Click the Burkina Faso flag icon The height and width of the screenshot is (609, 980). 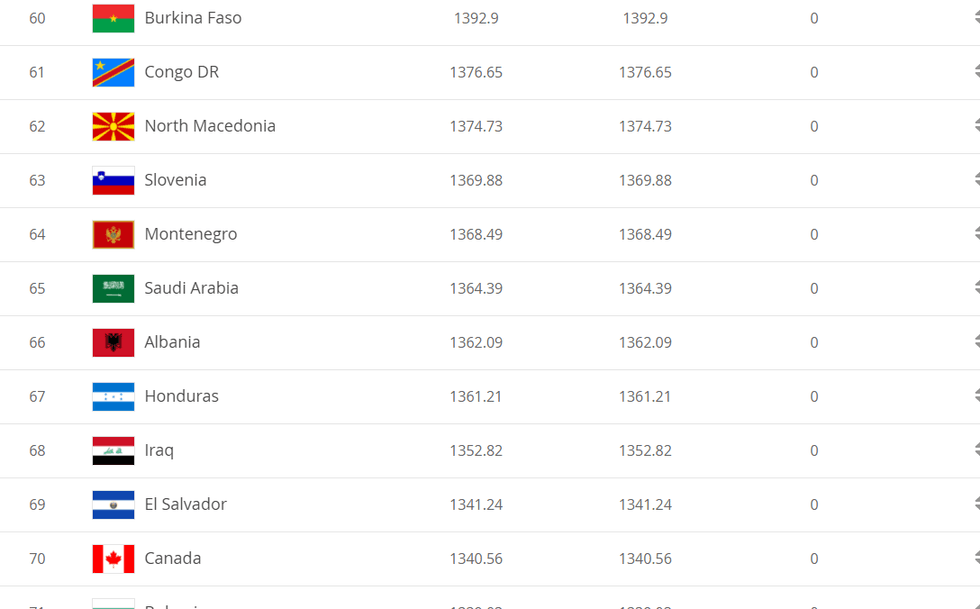113,18
